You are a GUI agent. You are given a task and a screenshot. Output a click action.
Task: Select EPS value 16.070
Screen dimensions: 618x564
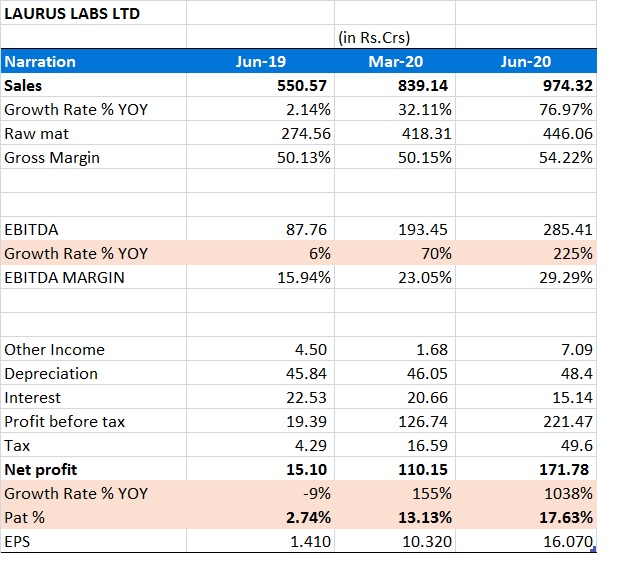pyautogui.click(x=526, y=542)
